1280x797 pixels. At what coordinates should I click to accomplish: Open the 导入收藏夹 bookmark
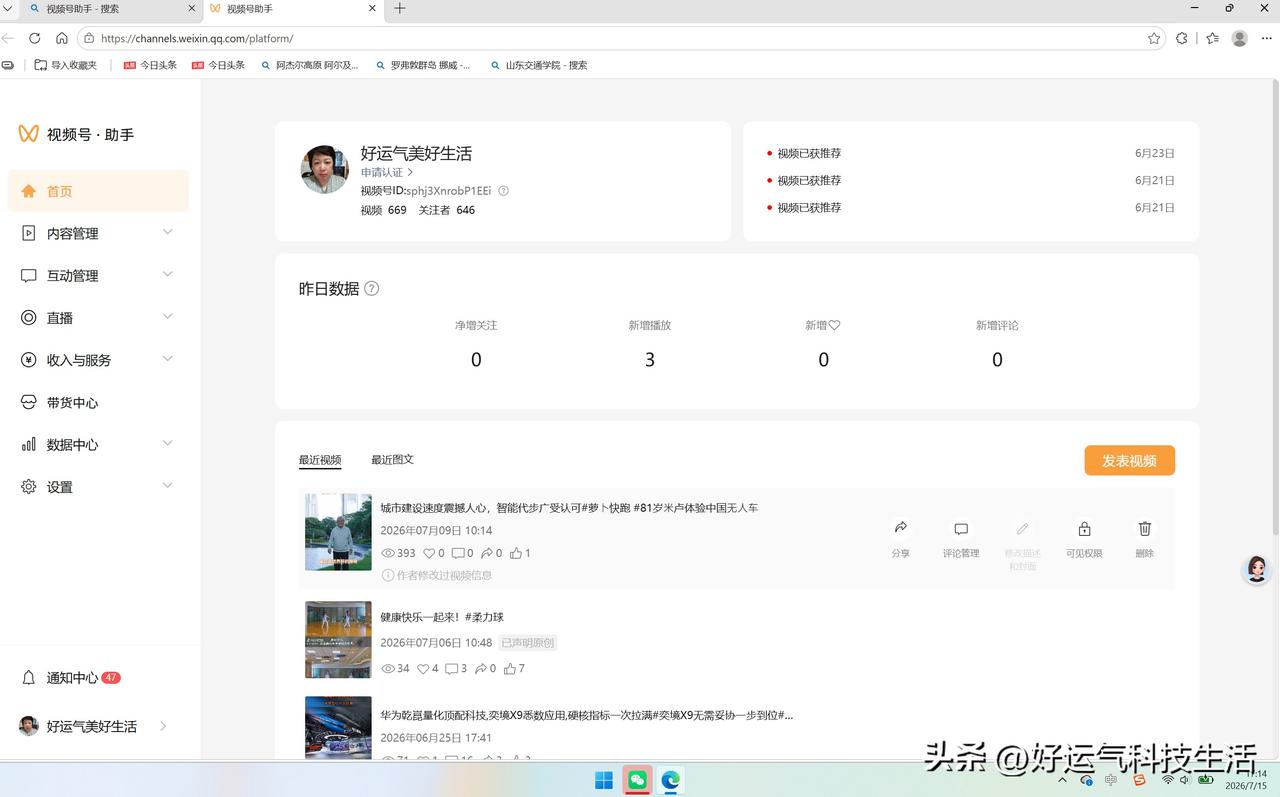pyautogui.click(x=66, y=65)
